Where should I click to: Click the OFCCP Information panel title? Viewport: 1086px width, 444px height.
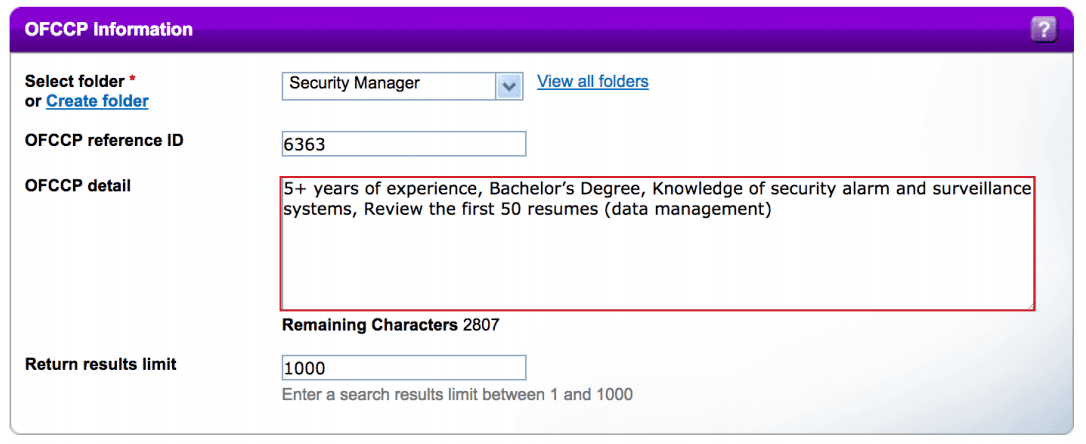(x=109, y=29)
